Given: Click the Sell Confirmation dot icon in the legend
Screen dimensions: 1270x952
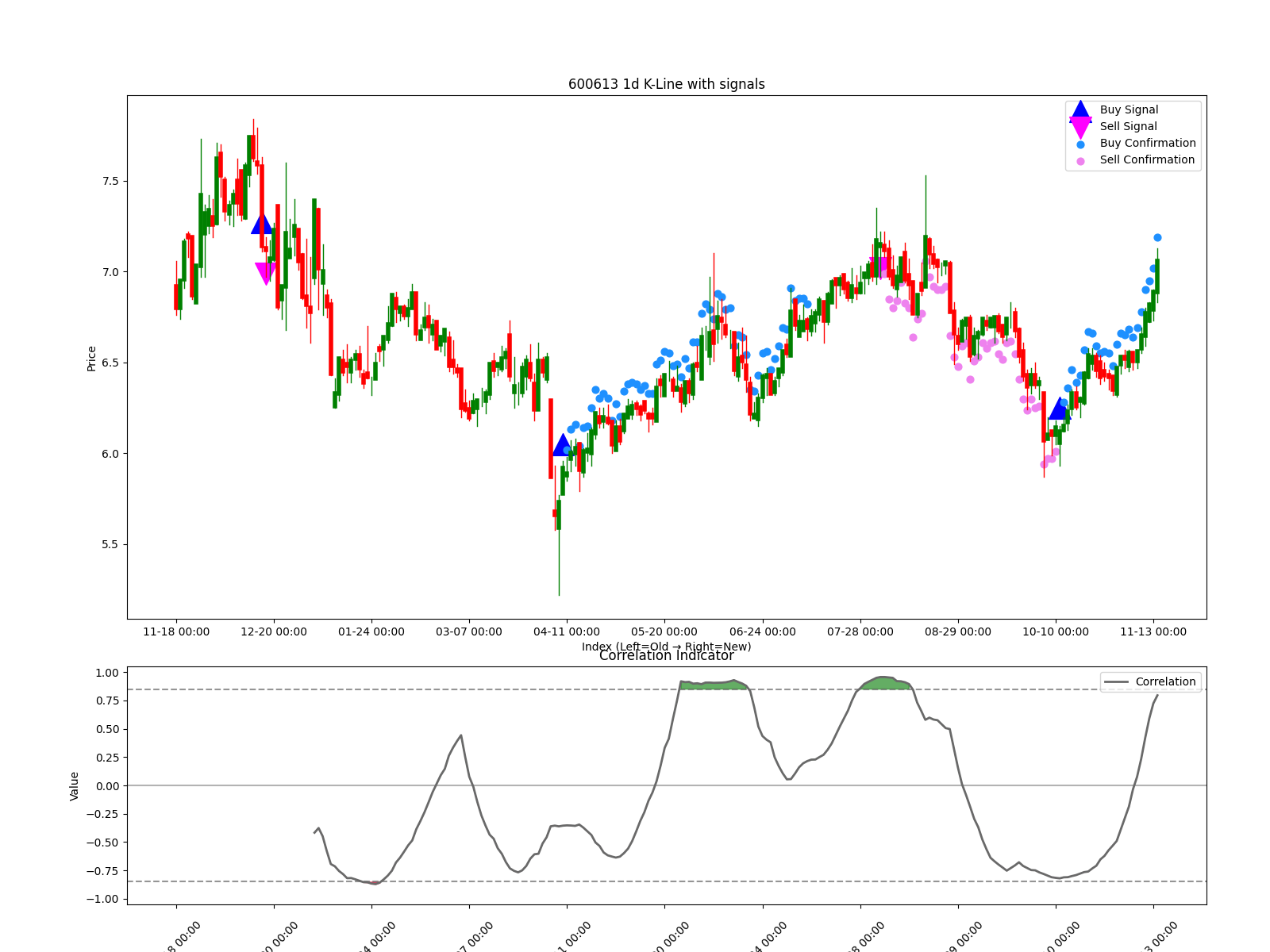Looking at the screenshot, I should tap(1080, 159).
